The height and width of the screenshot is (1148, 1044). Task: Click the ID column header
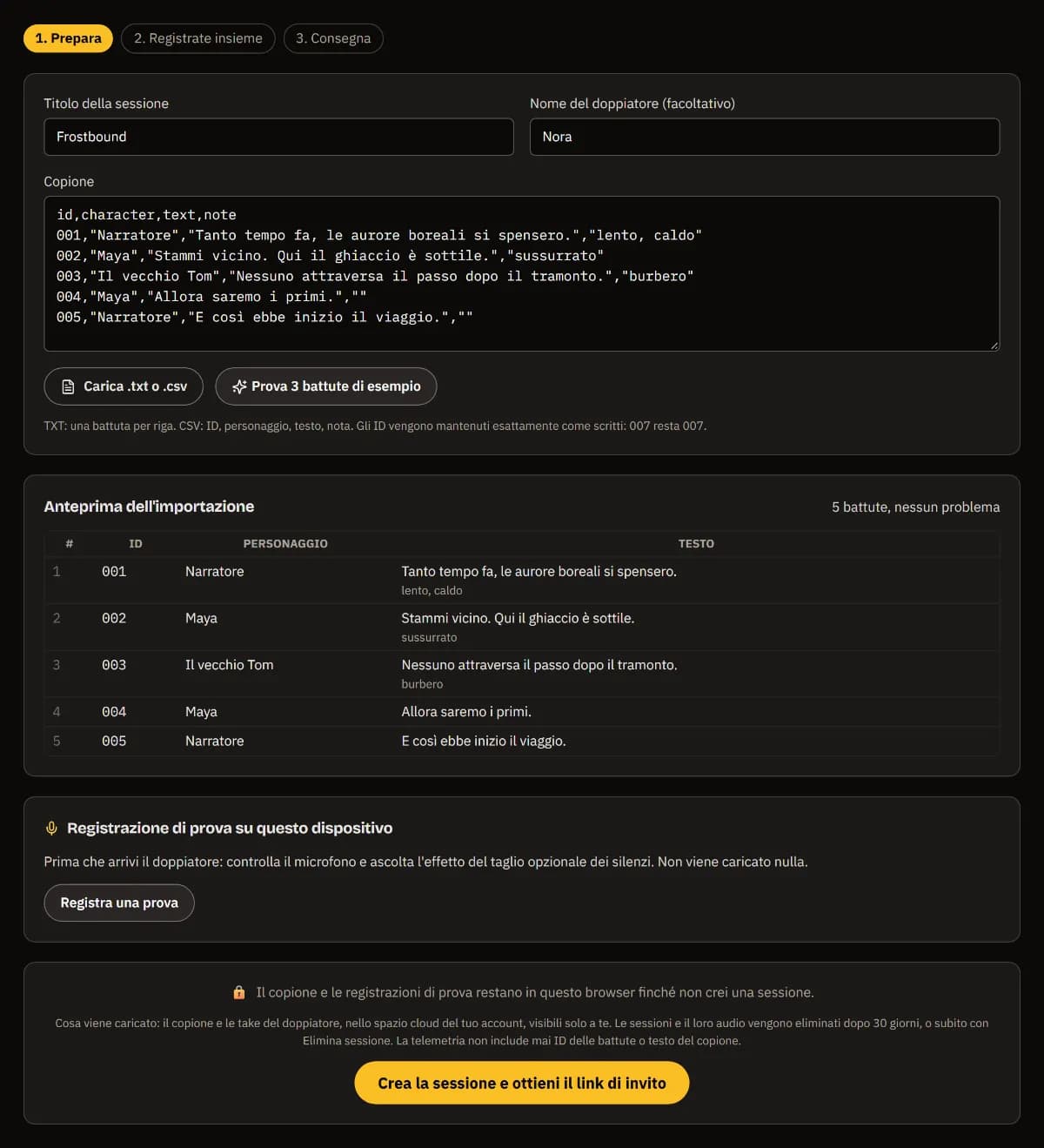(136, 543)
